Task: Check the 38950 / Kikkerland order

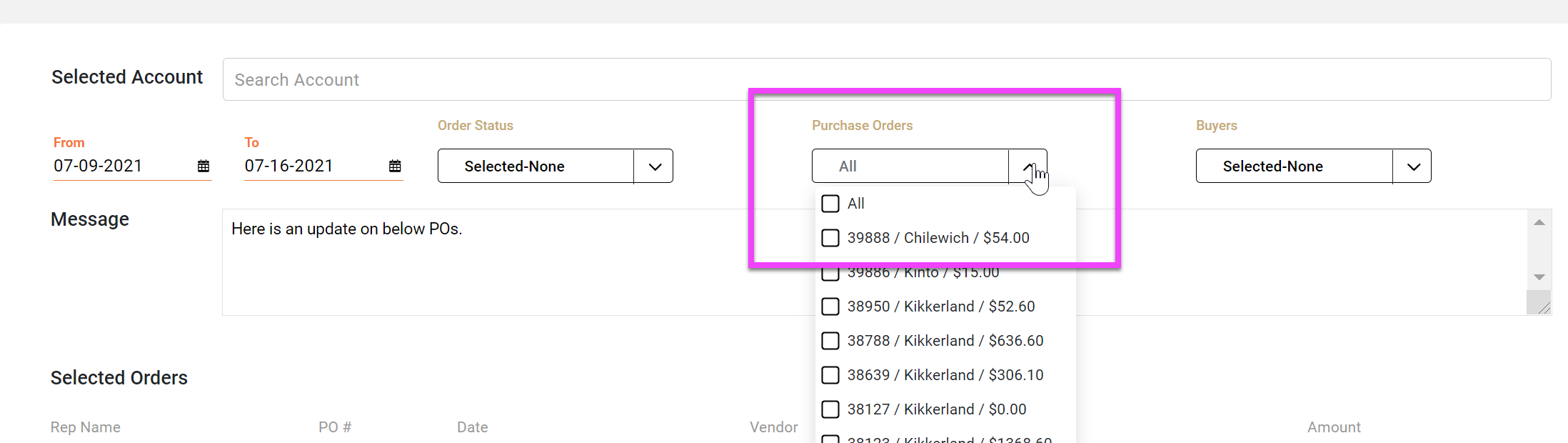Action: pos(830,307)
